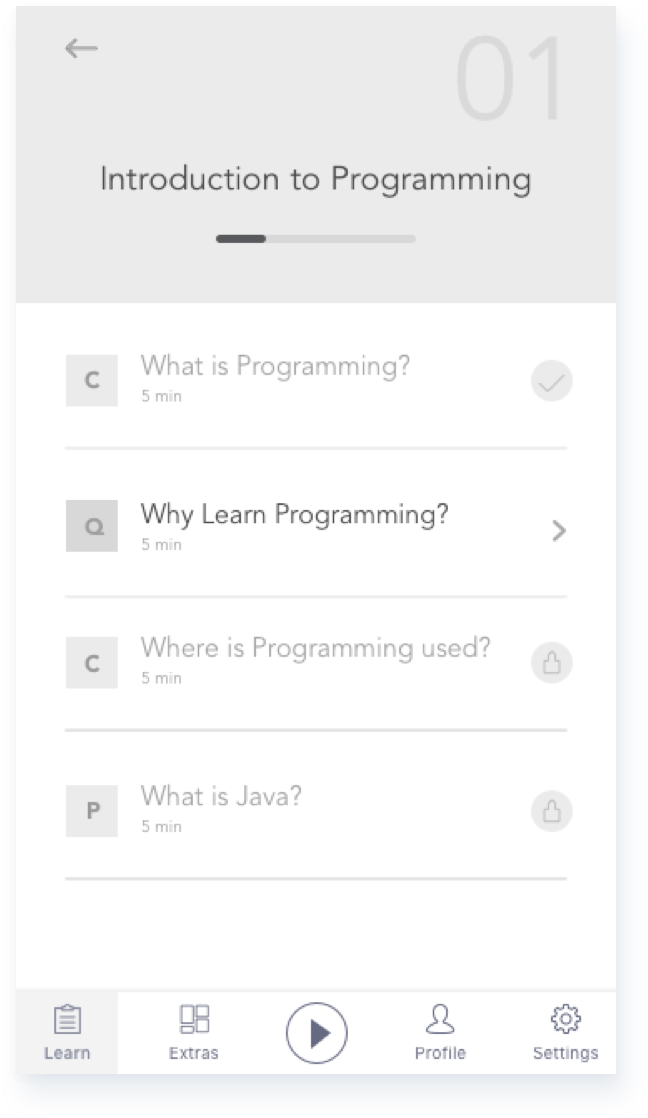Open the Profile icon
The width and height of the screenshot is (648, 1118).
pyautogui.click(x=441, y=1020)
